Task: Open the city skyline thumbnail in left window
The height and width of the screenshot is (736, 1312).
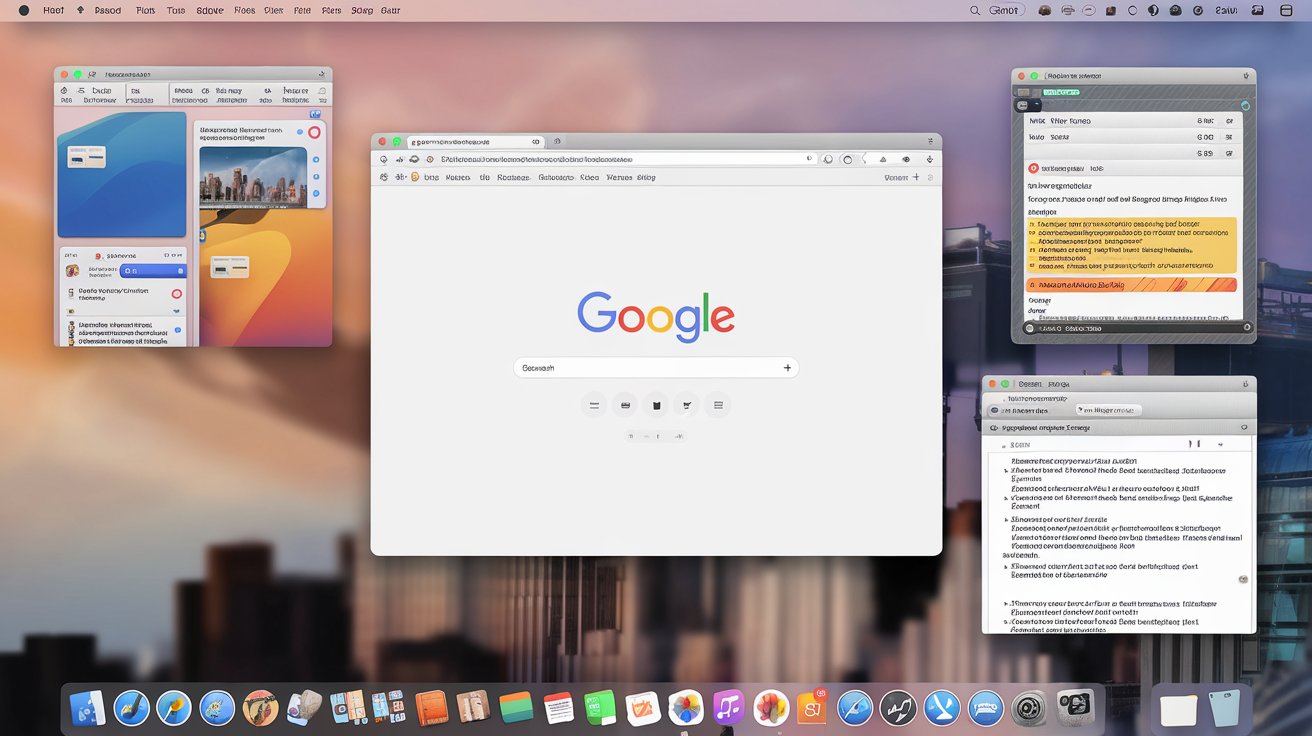Action: pyautogui.click(x=253, y=177)
